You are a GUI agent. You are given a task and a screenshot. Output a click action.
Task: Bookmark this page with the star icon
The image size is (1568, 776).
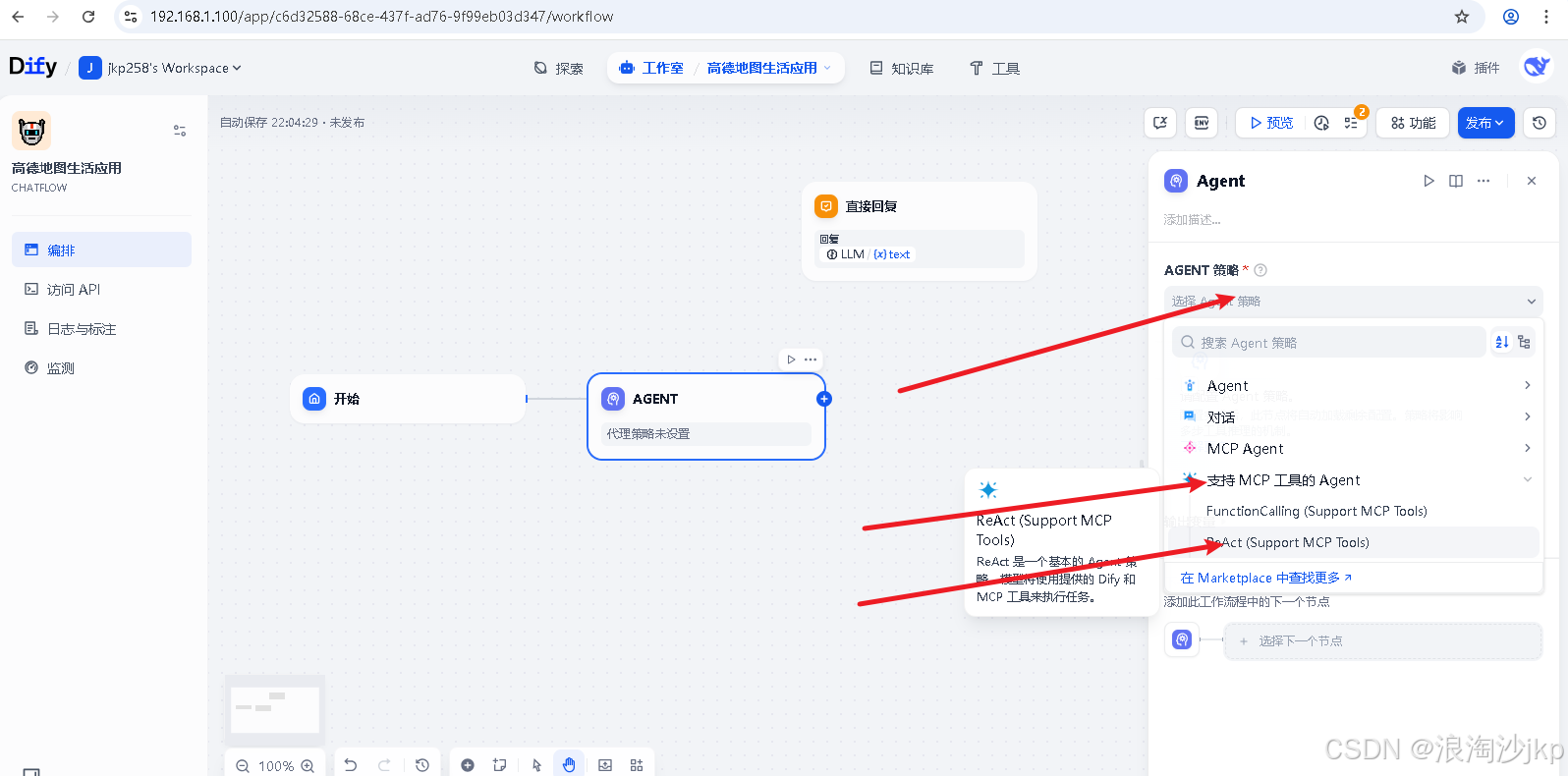(1462, 17)
